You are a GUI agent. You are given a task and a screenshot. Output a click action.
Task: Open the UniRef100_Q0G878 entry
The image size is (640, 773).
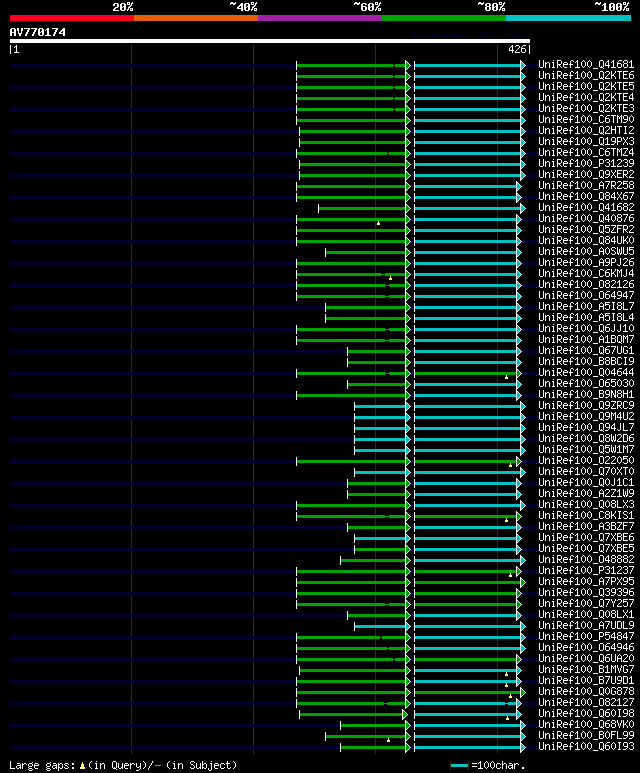[x=586, y=692]
